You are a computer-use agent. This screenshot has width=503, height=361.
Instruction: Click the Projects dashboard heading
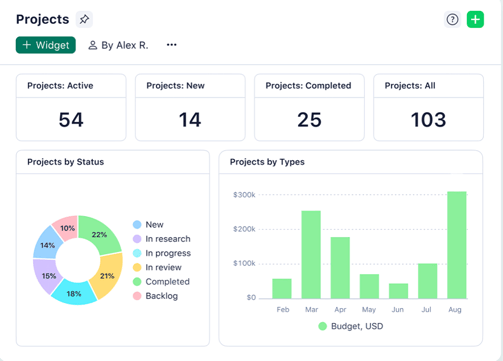[43, 19]
